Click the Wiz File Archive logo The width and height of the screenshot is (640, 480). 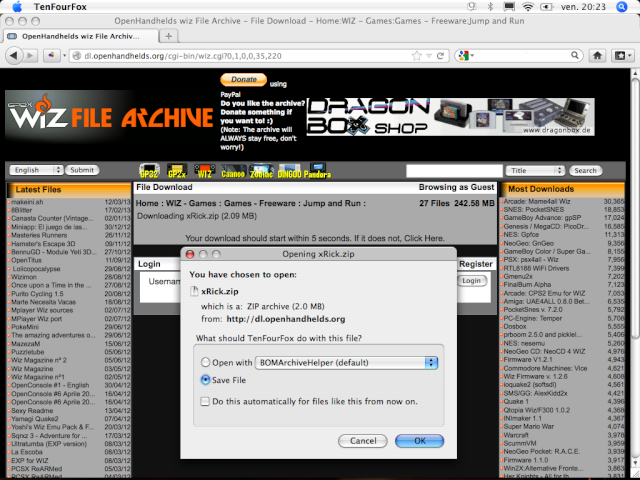click(x=109, y=116)
